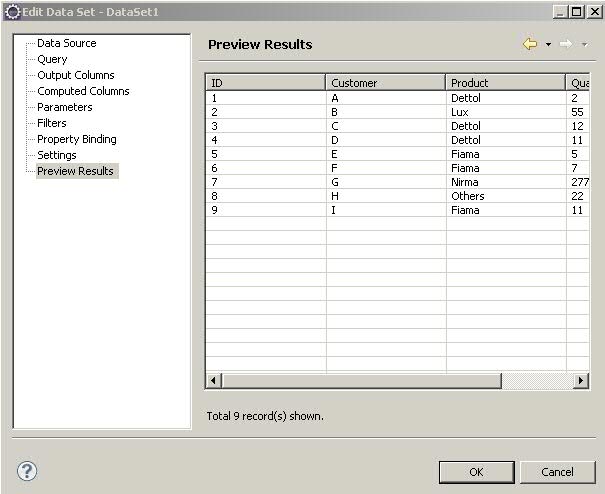Click the quantity value 277

pos(578,182)
